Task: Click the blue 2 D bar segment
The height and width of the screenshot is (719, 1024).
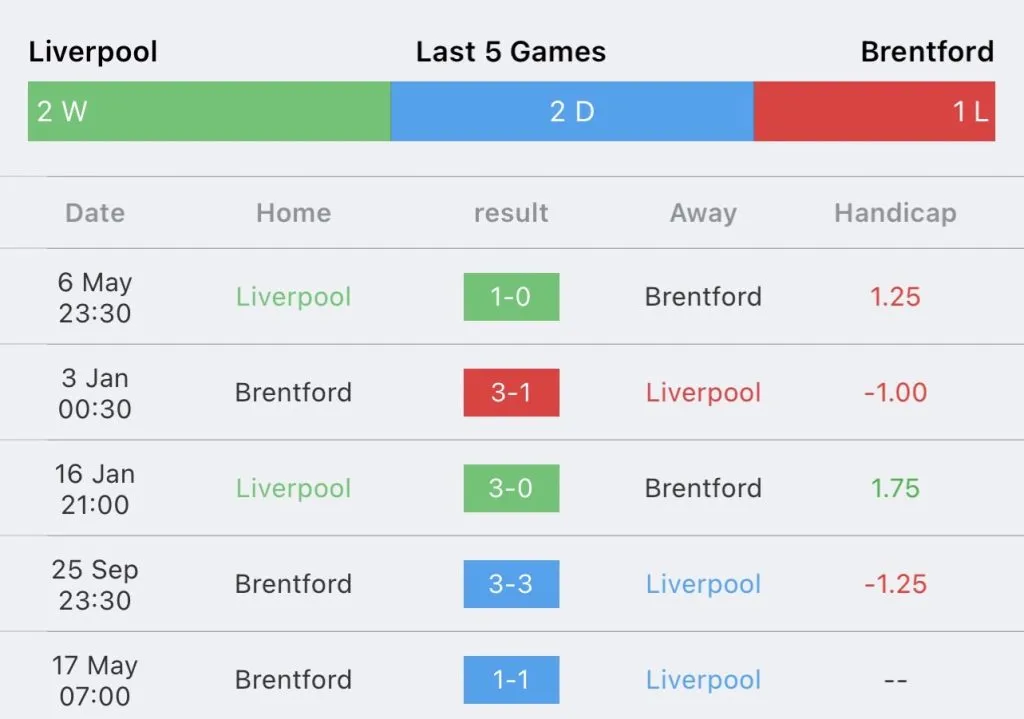Action: [x=571, y=111]
